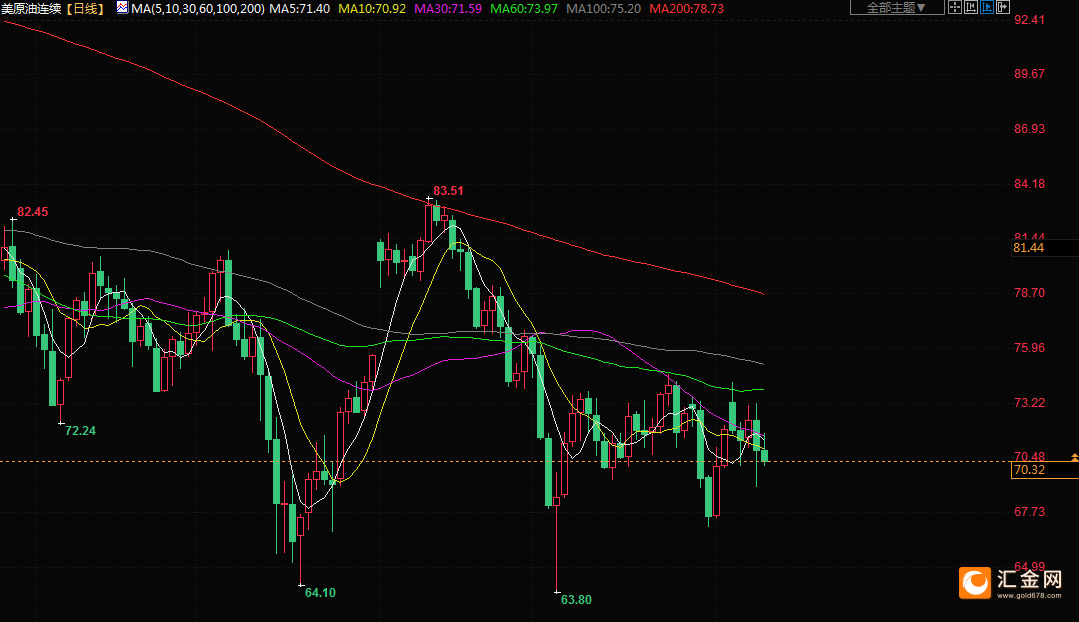
Task: Click the MA10:70.92 value
Action: click(372, 9)
